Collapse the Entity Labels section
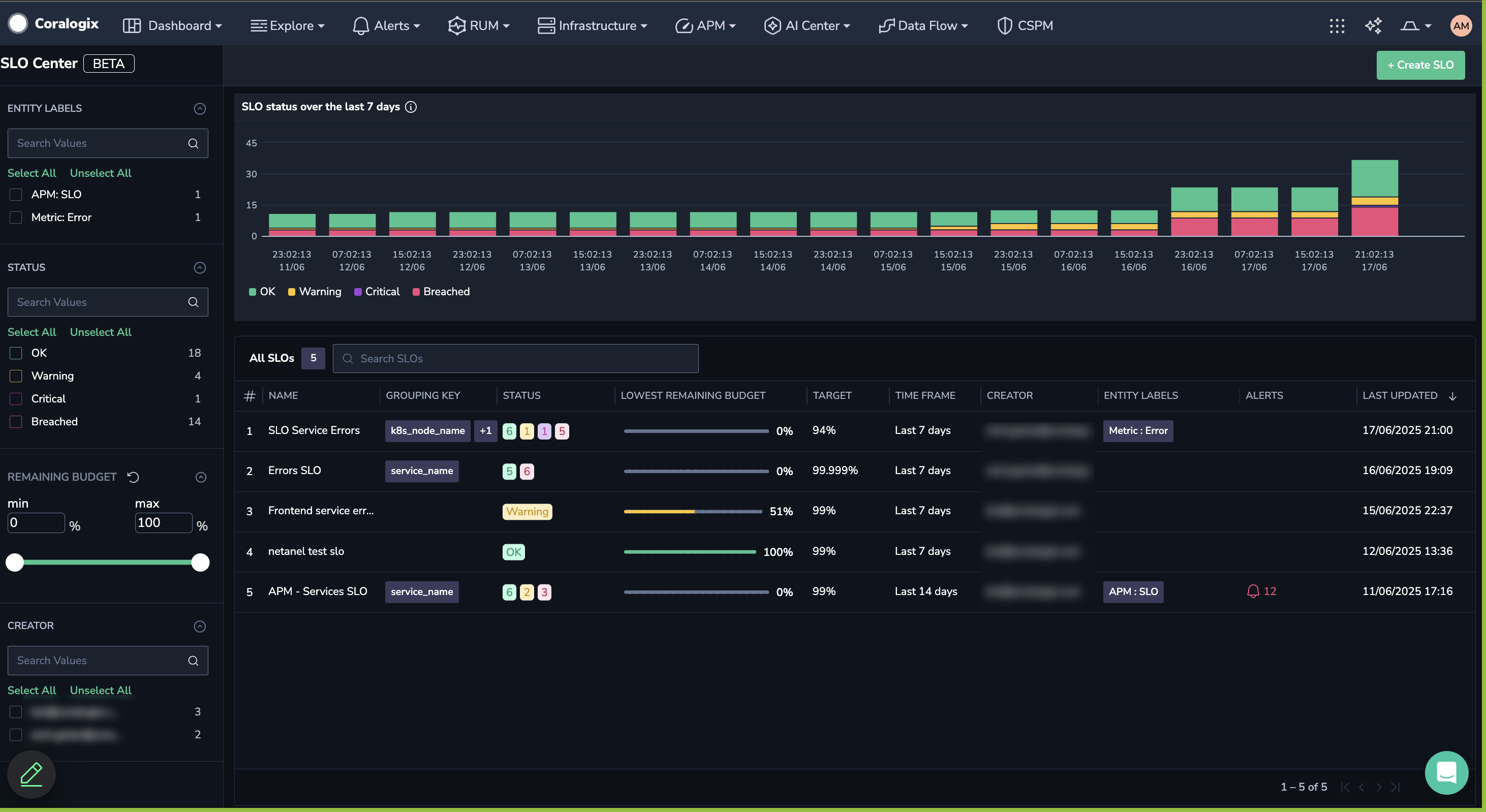Screen dimensions: 1486x812 (200, 108)
